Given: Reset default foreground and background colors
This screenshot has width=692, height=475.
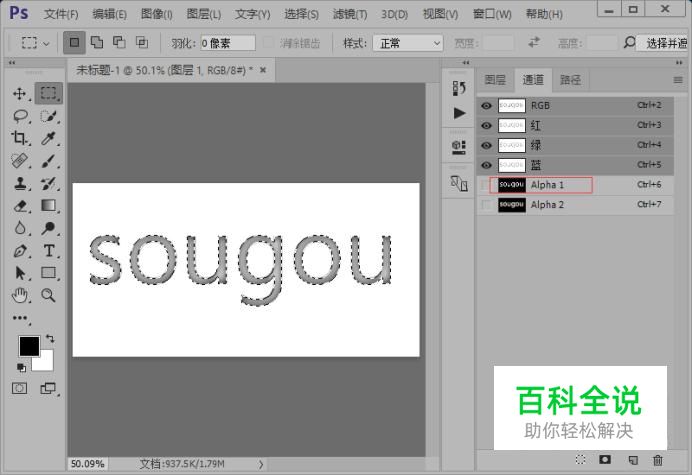Looking at the screenshot, I should click(x=21, y=367).
